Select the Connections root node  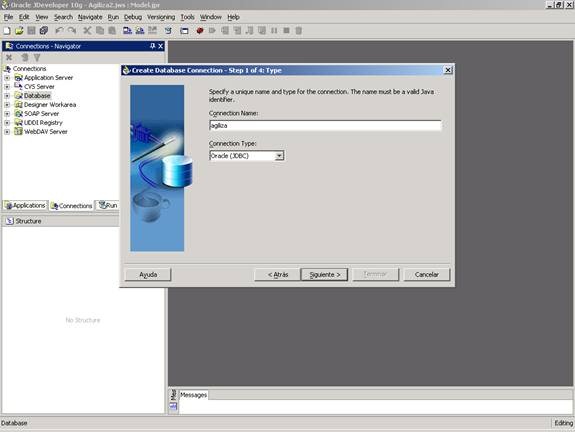click(x=29, y=69)
